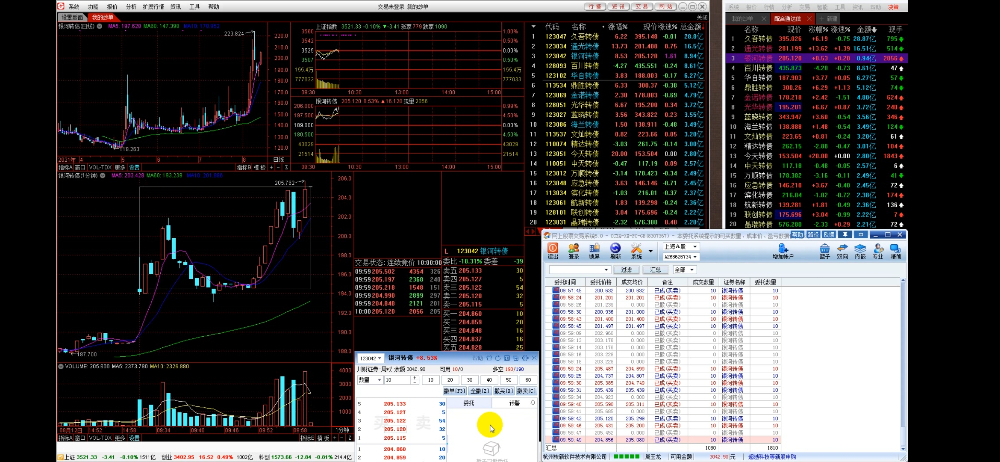Image resolution: width=1000 pixels, height=462 pixels.
Task: Click the blue refresh icon in the trading toolbar
Action: pos(615,250)
